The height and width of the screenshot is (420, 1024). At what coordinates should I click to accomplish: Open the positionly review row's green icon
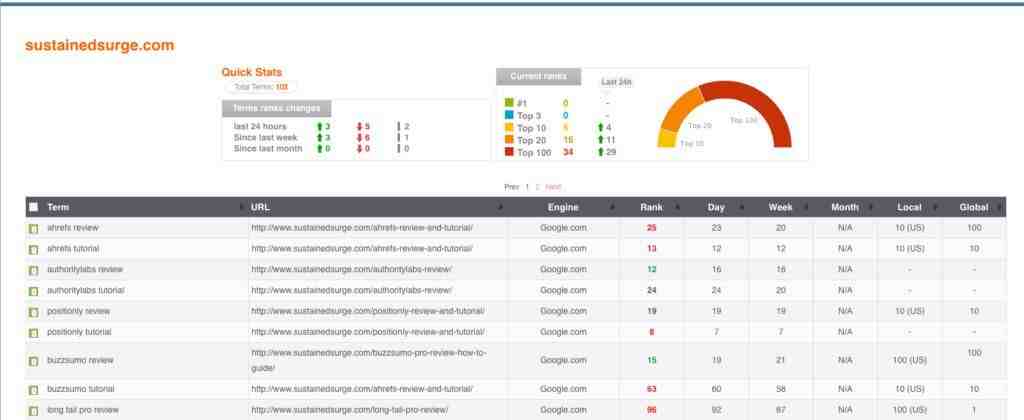point(33,312)
